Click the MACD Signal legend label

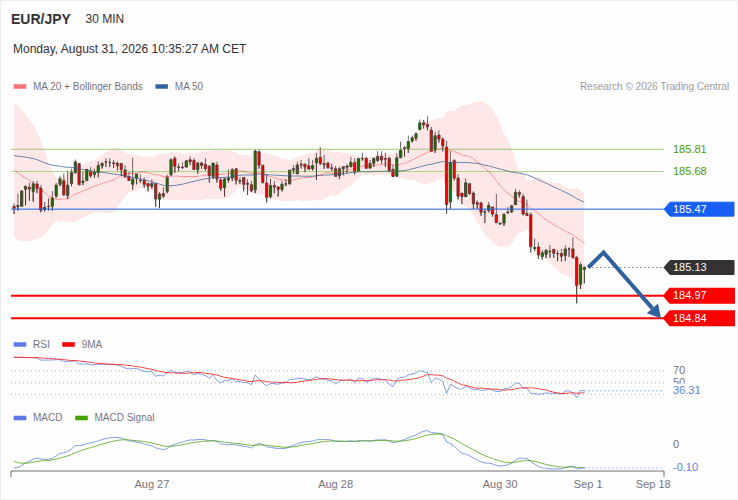pos(124,418)
